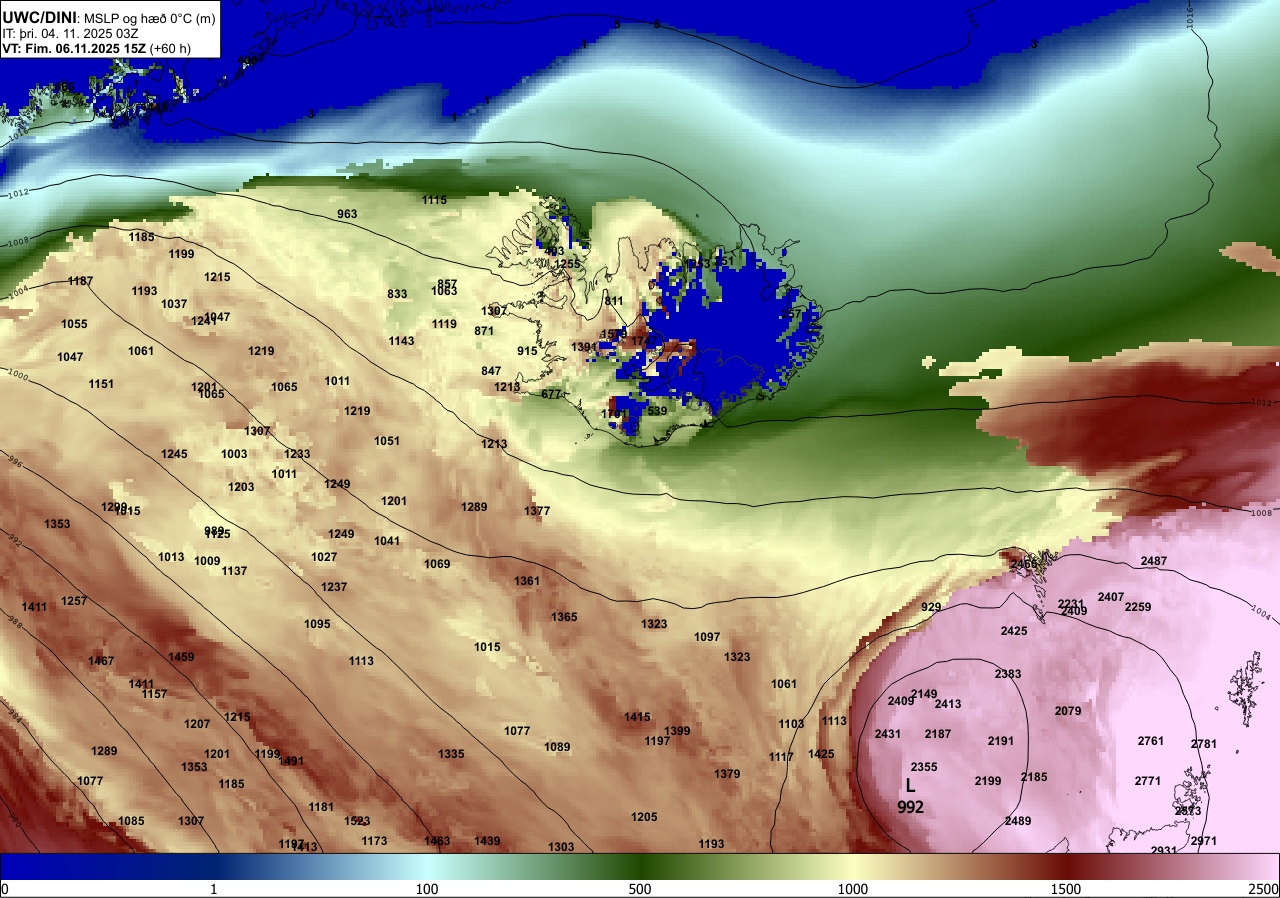Click the 1500 tick on the legend

(1066, 889)
